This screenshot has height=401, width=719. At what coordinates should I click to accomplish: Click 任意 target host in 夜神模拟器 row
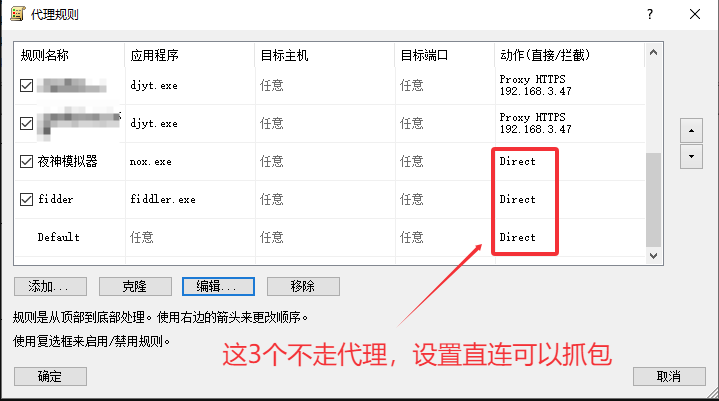point(271,161)
